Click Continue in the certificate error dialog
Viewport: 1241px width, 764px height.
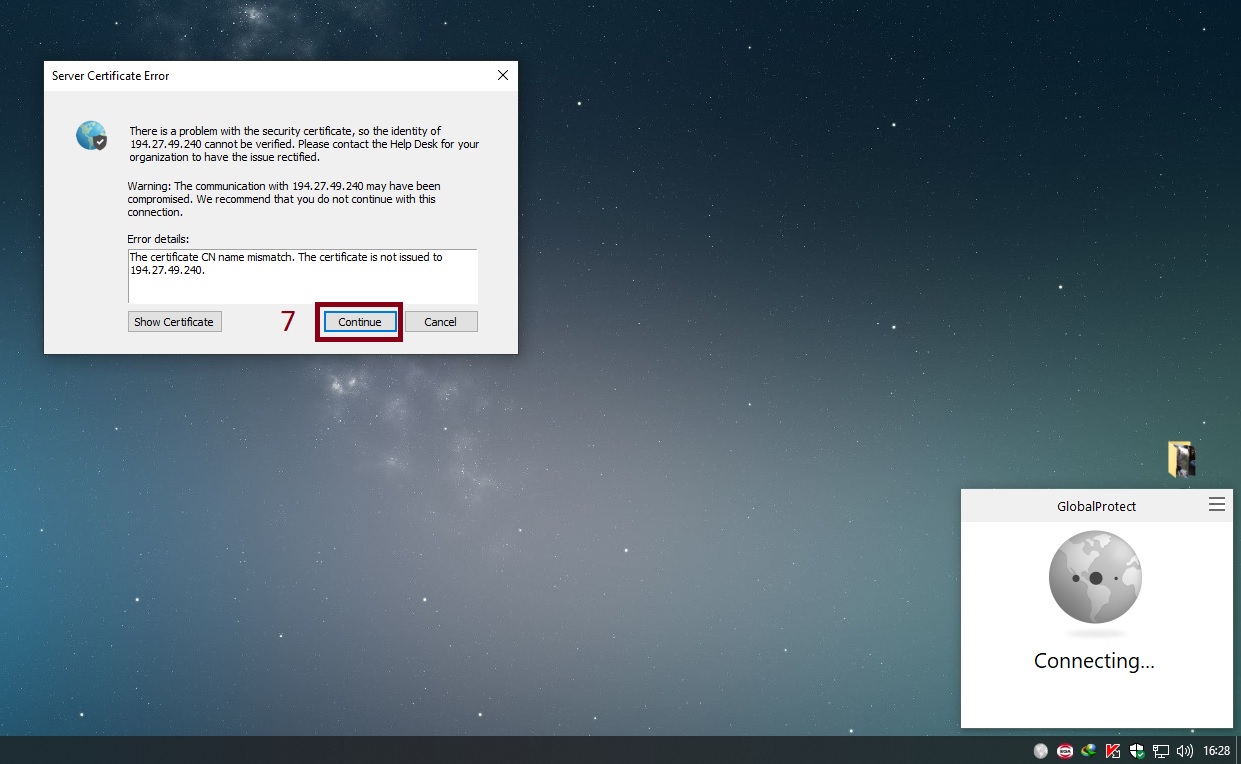(x=360, y=322)
